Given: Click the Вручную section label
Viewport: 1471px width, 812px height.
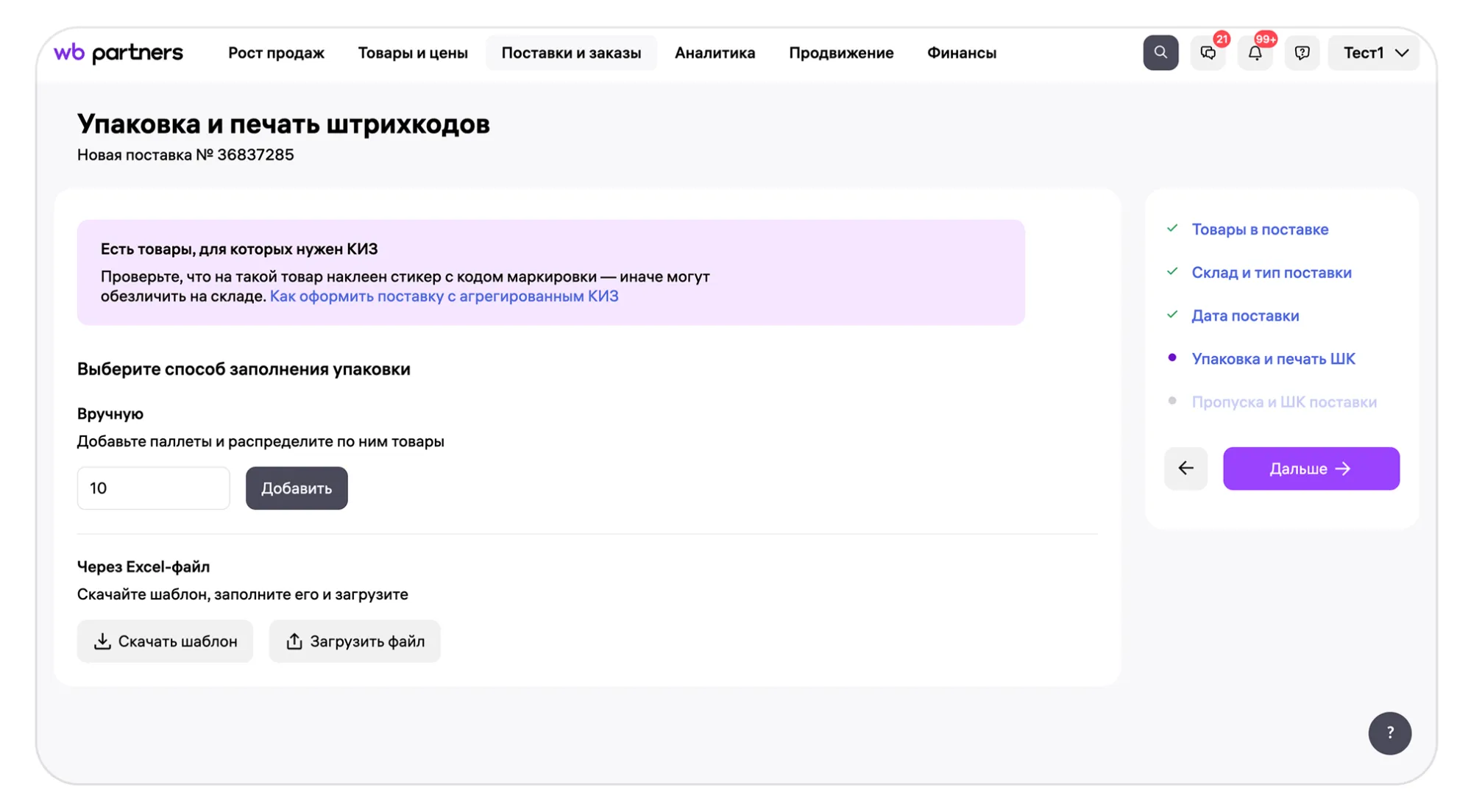Looking at the screenshot, I should pyautogui.click(x=110, y=414).
